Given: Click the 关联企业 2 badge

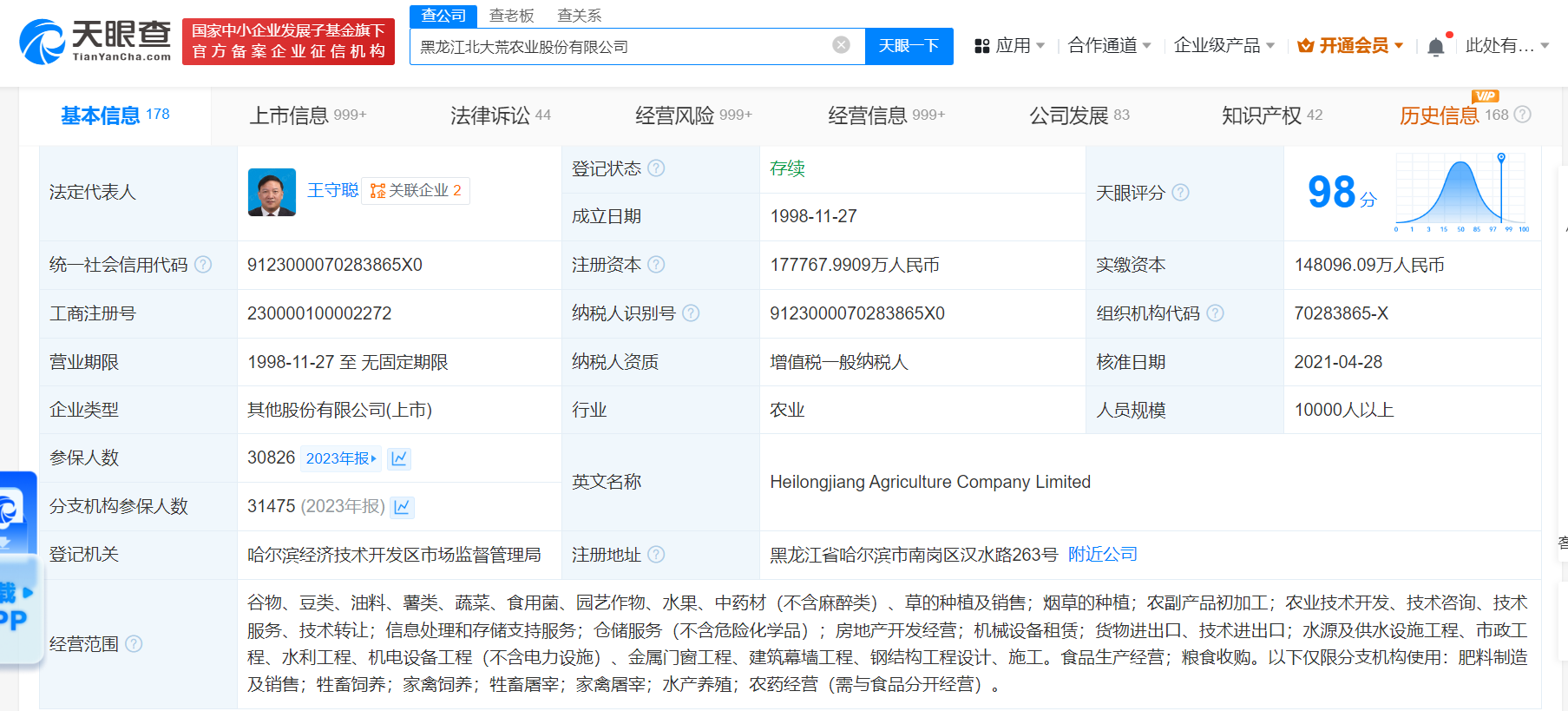Looking at the screenshot, I should [417, 191].
